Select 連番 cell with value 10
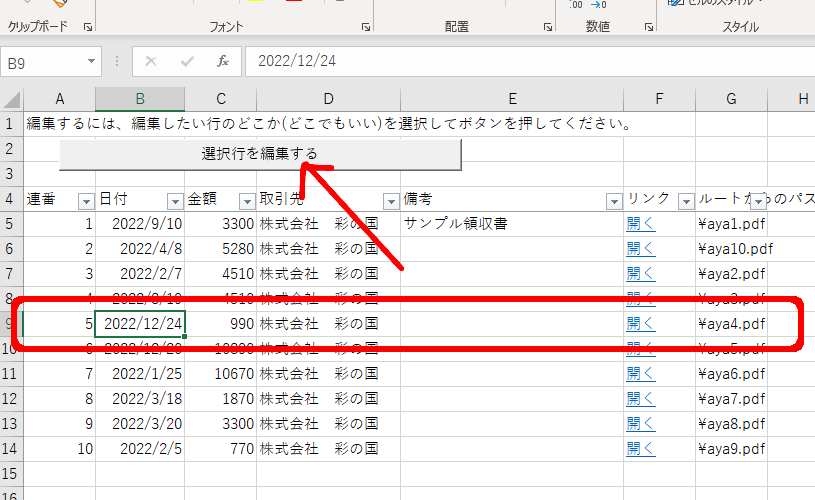 60,449
